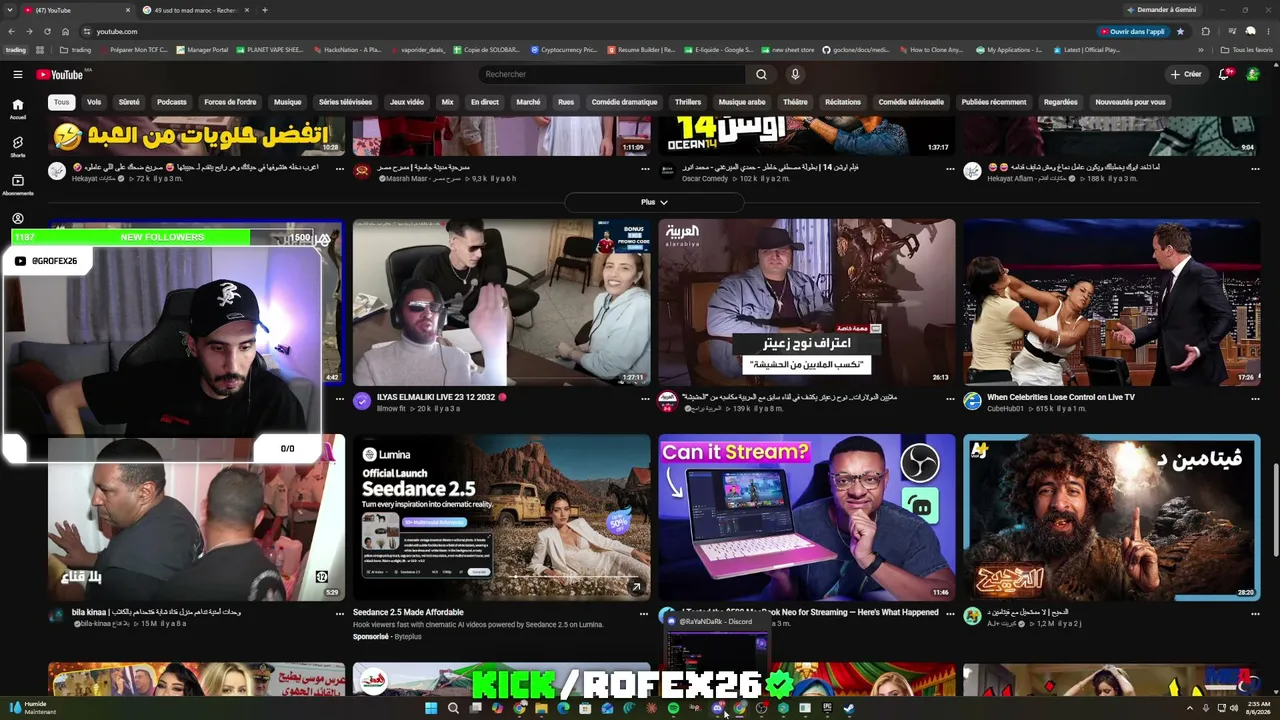Image resolution: width=1280 pixels, height=720 pixels.
Task: Click the search magnifier button
Action: coord(761,74)
